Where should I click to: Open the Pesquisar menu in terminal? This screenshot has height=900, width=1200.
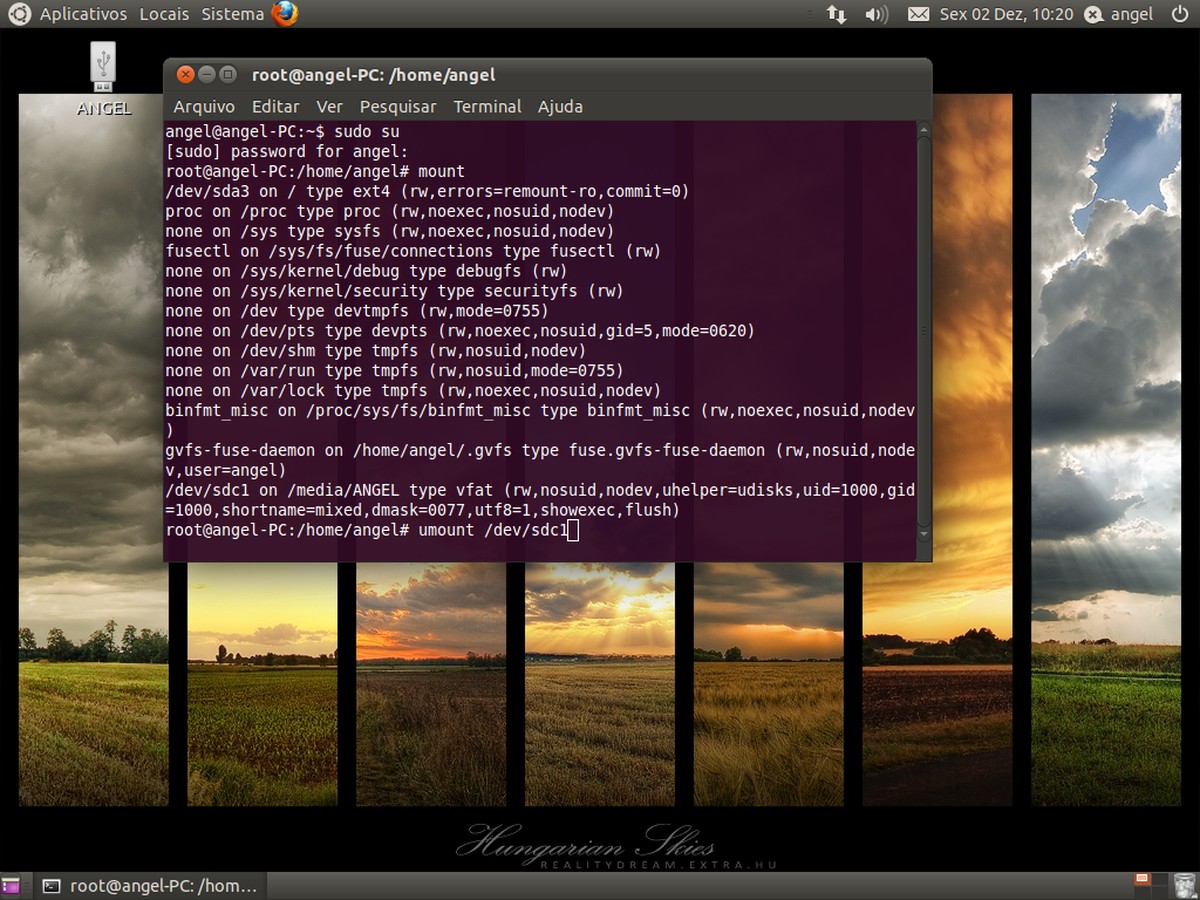[398, 106]
